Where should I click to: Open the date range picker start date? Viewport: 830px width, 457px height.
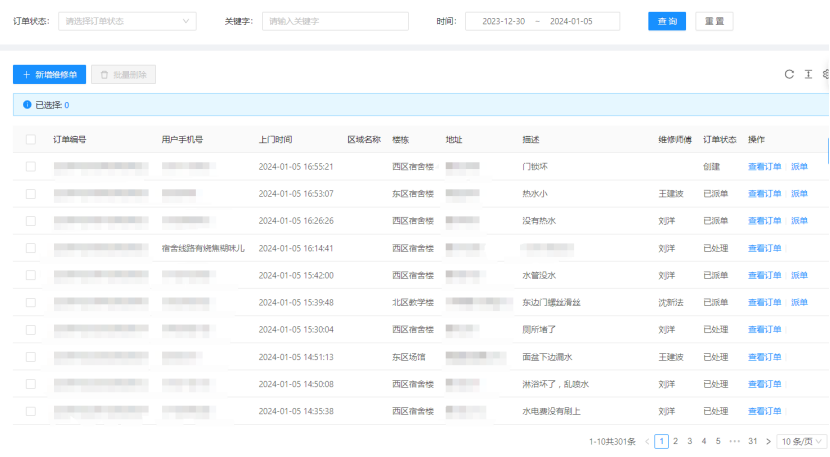click(504, 21)
